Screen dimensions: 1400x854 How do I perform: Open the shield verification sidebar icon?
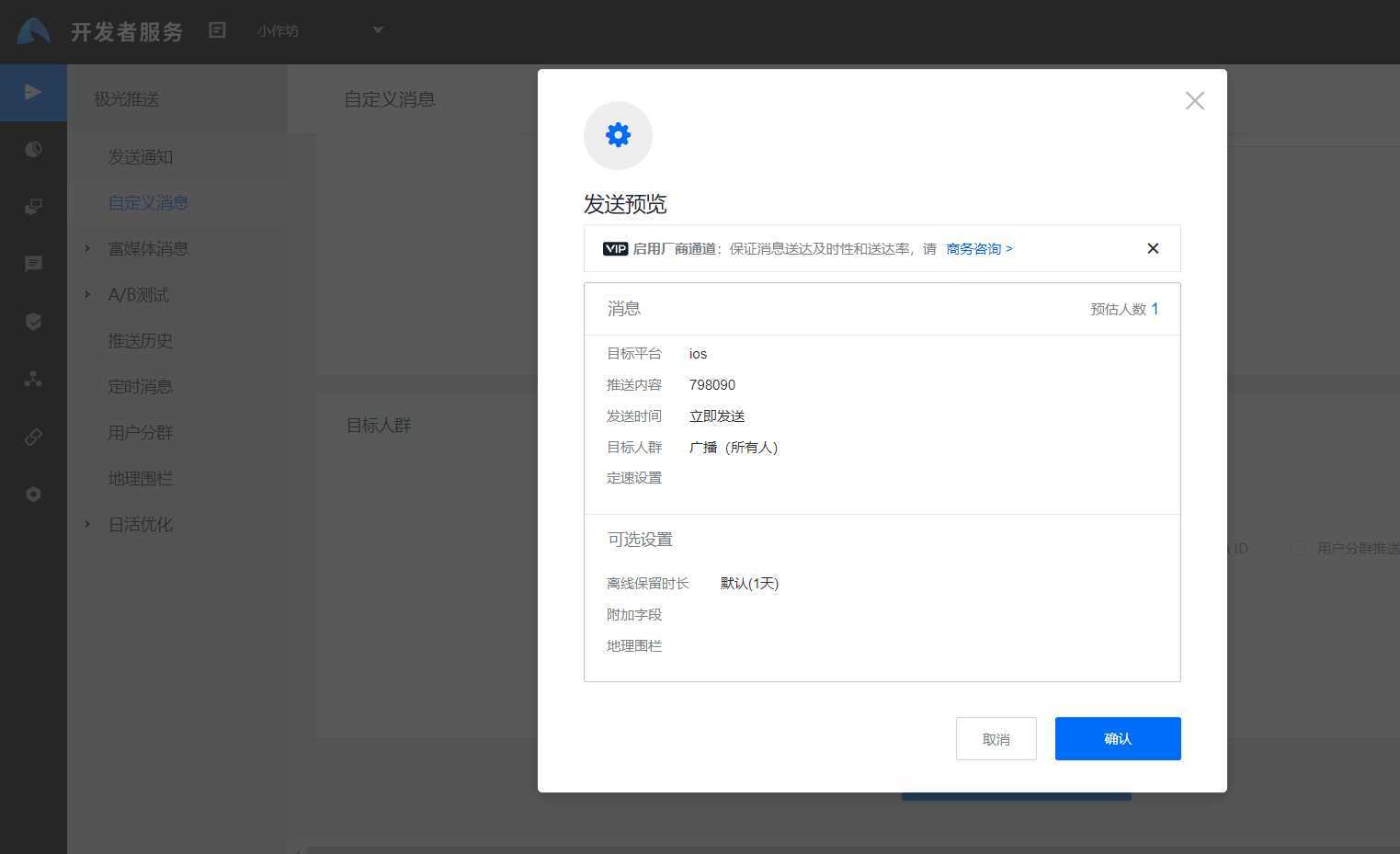pos(33,321)
